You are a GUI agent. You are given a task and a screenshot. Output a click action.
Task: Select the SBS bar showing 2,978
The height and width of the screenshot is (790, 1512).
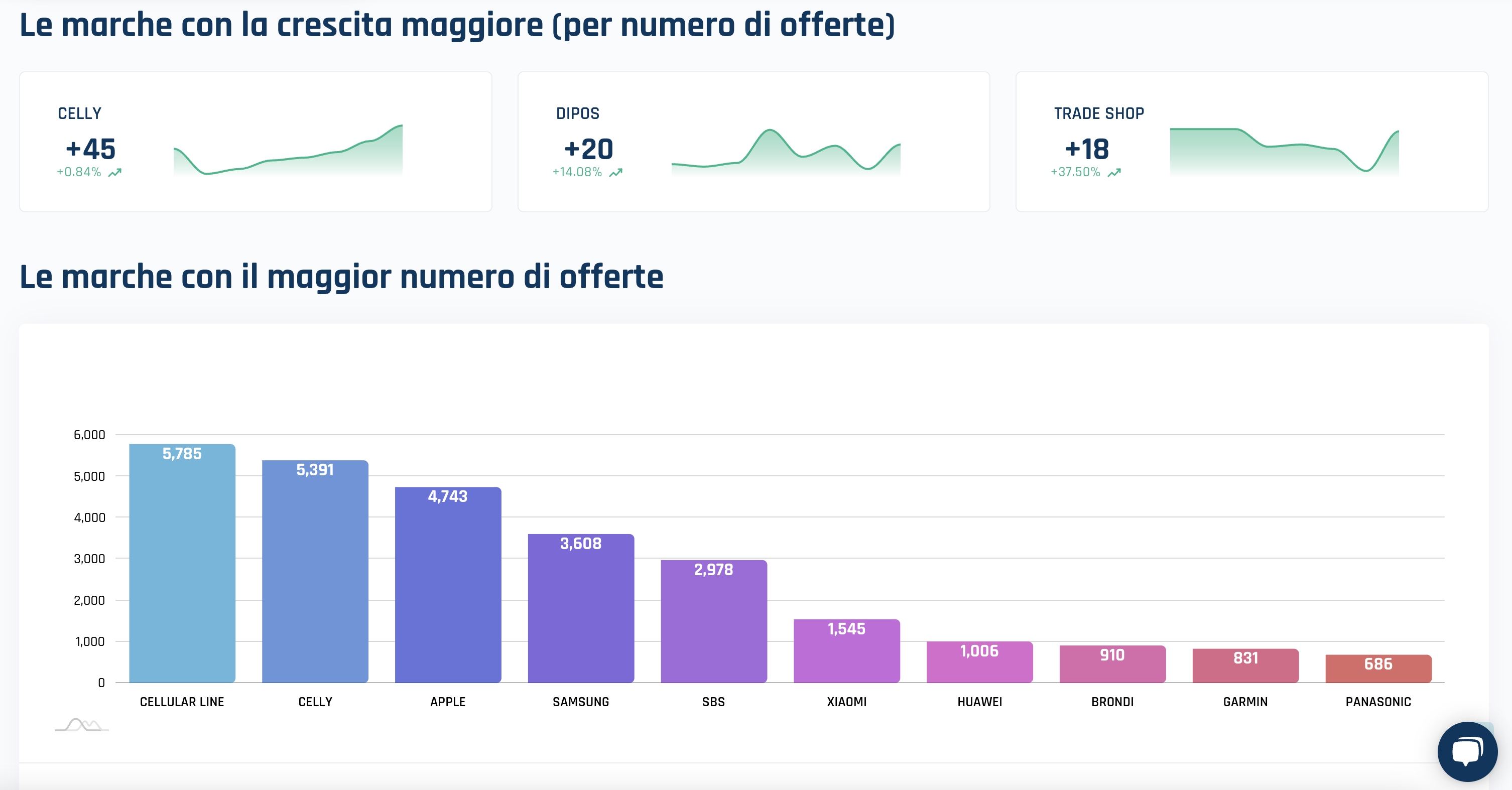pos(714,622)
